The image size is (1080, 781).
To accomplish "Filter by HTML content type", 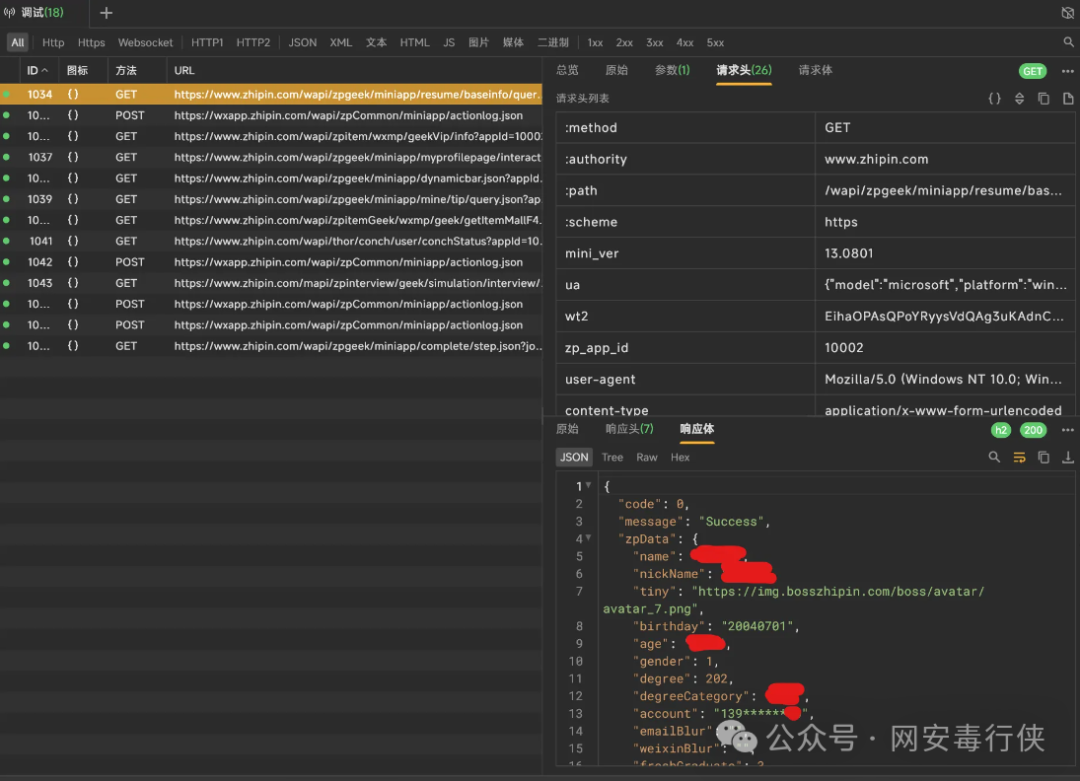I will tap(415, 43).
